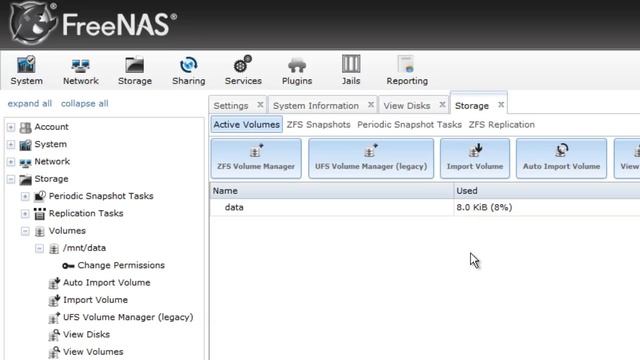Select Account label in the tree
The height and width of the screenshot is (360, 640).
pyautogui.click(x=51, y=127)
